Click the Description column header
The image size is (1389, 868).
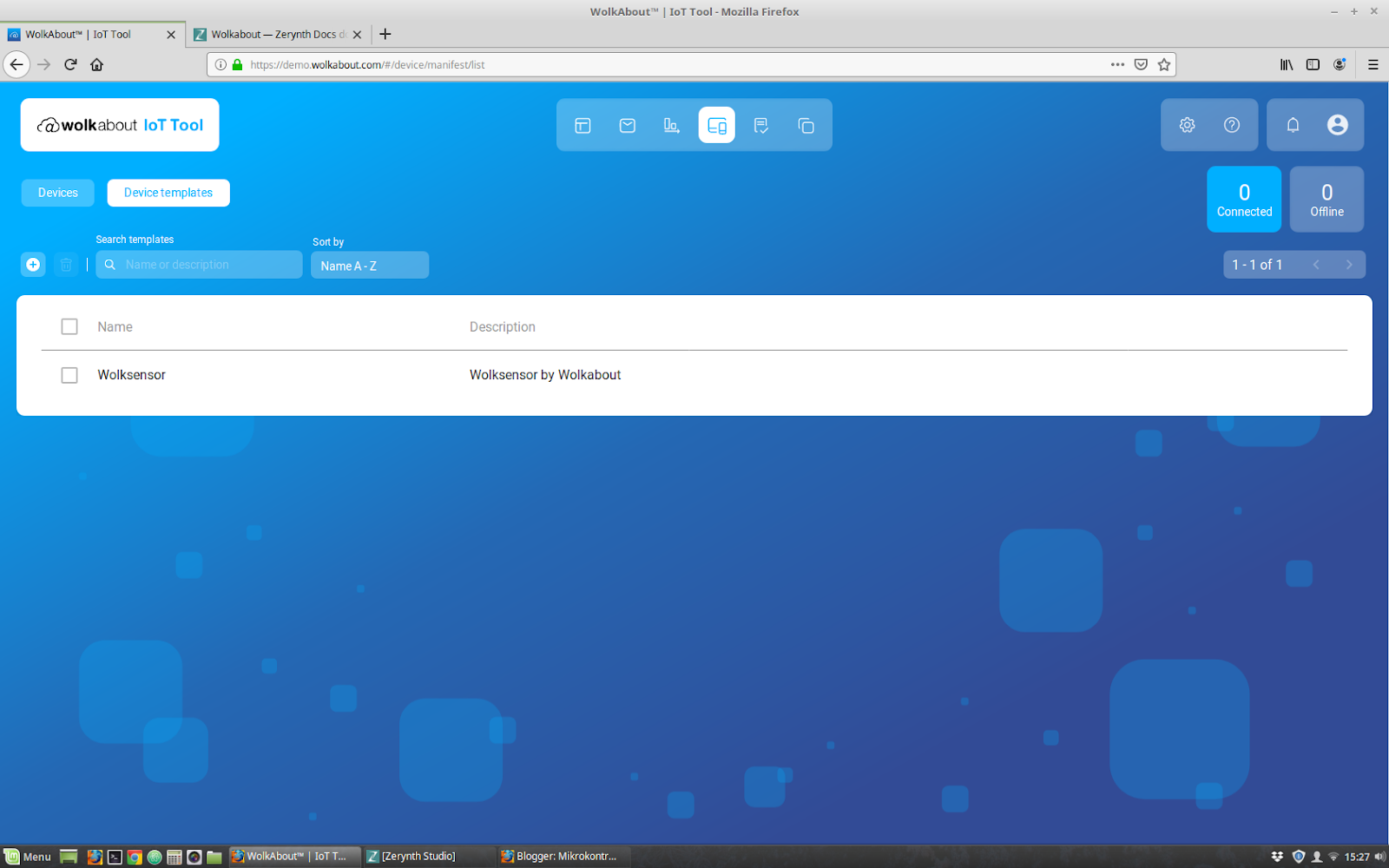pyautogui.click(x=503, y=327)
